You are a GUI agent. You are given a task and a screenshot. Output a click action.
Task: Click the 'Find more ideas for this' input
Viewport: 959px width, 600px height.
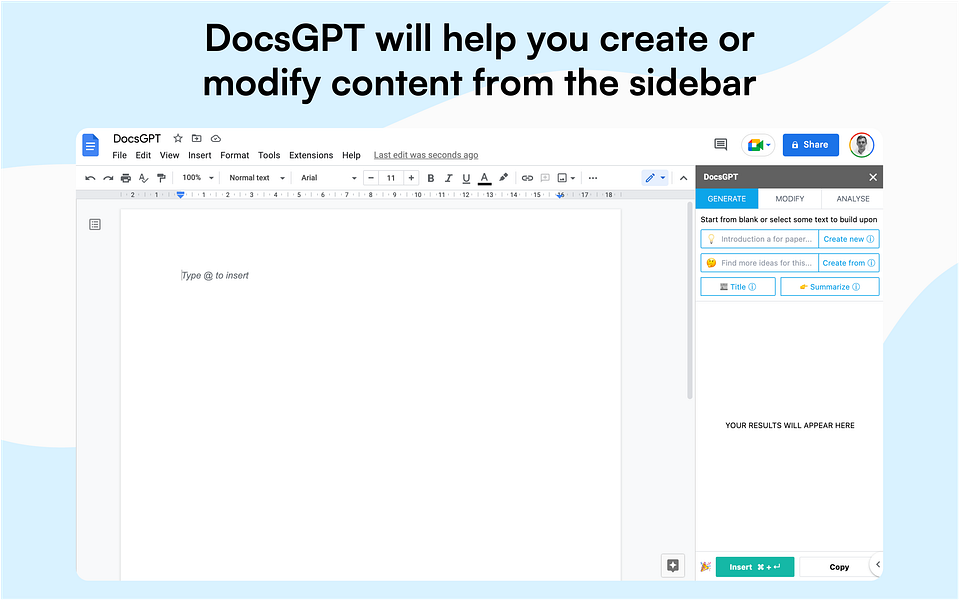coord(760,263)
